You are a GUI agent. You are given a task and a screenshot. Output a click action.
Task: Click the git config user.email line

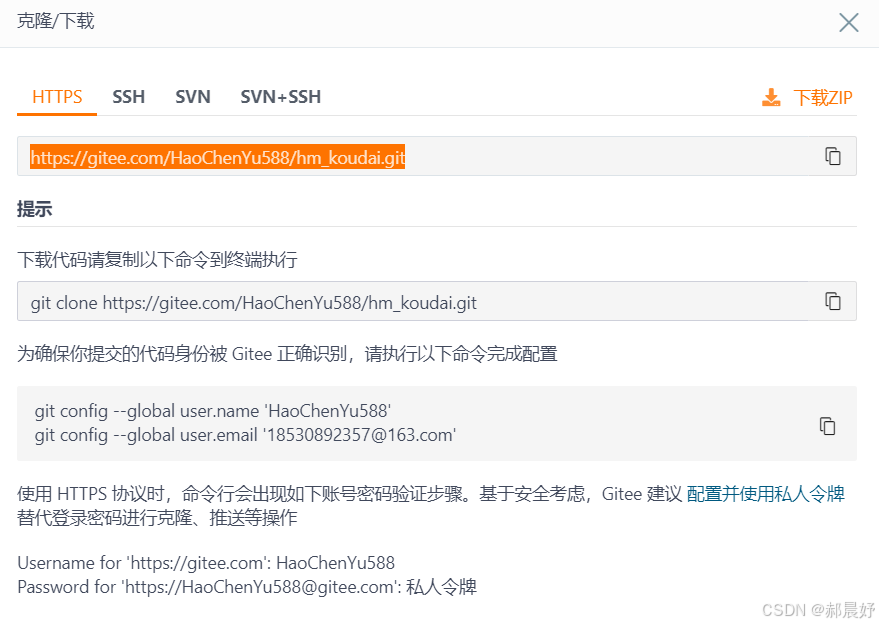pos(245,435)
